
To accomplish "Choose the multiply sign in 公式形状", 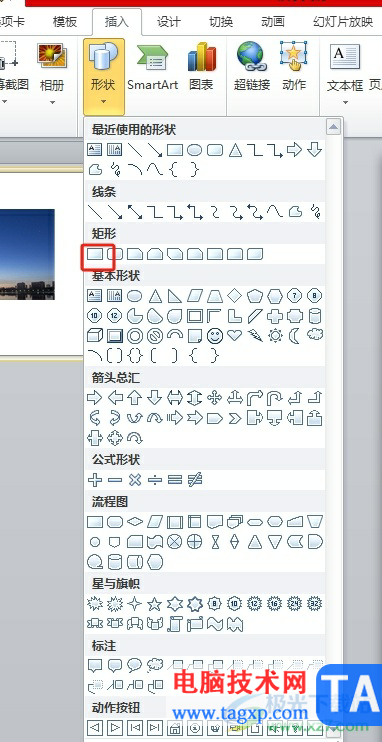I will click(135, 480).
